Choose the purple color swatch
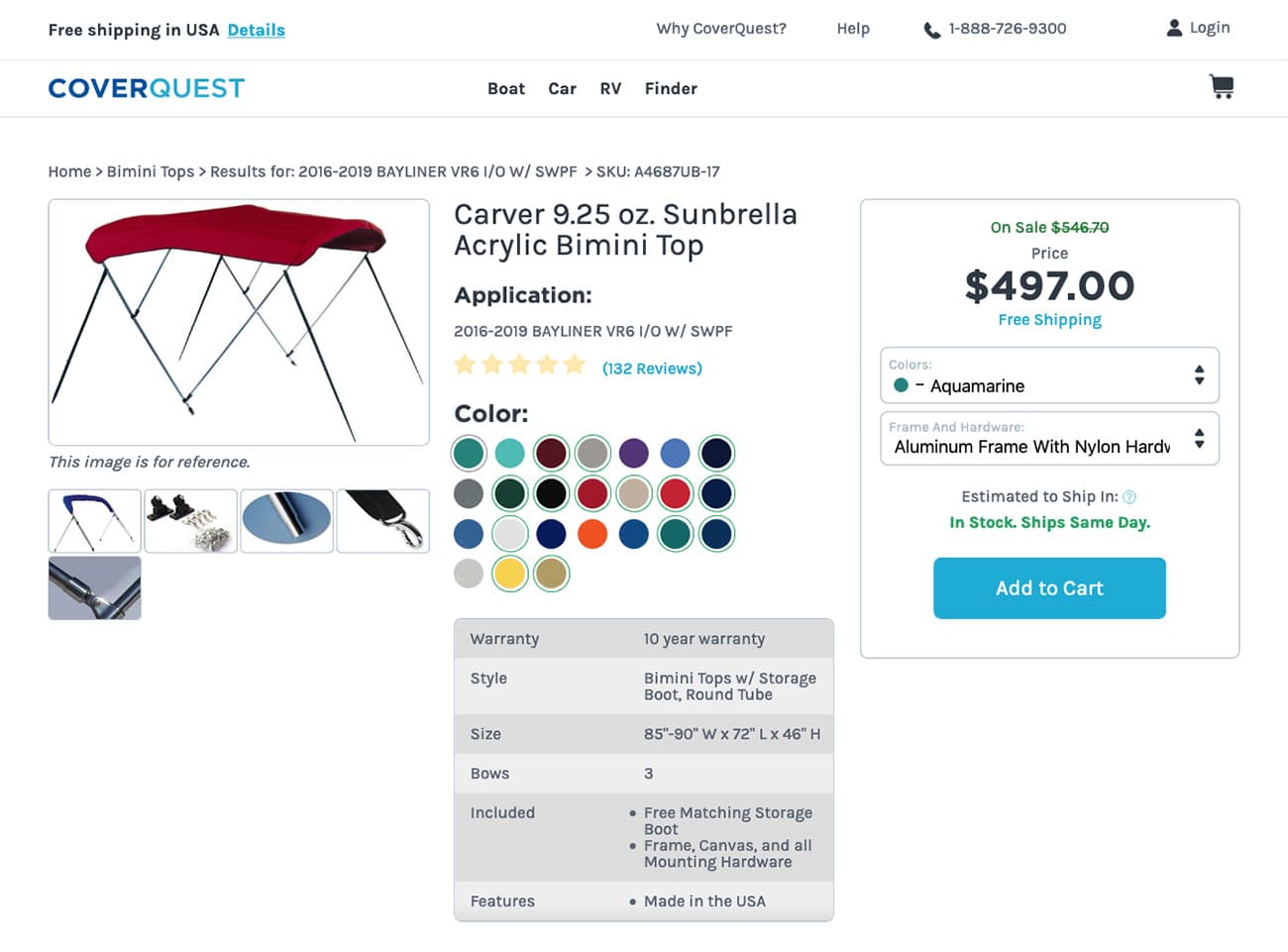Viewport: 1288px width, 952px height. tap(634, 453)
